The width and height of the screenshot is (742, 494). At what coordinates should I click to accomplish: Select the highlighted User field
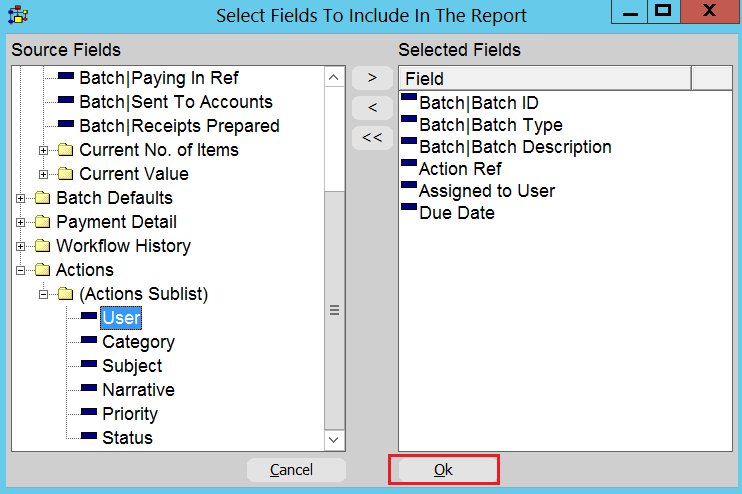tap(121, 318)
